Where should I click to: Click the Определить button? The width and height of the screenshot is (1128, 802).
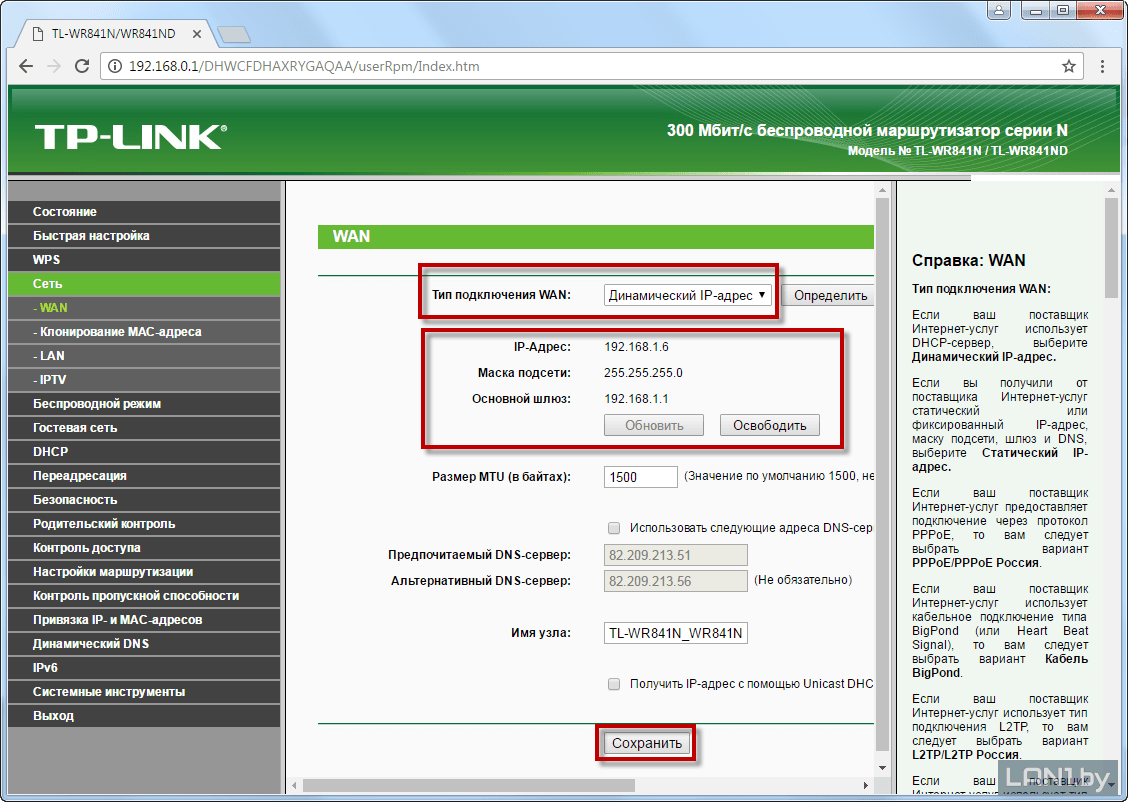(x=826, y=295)
